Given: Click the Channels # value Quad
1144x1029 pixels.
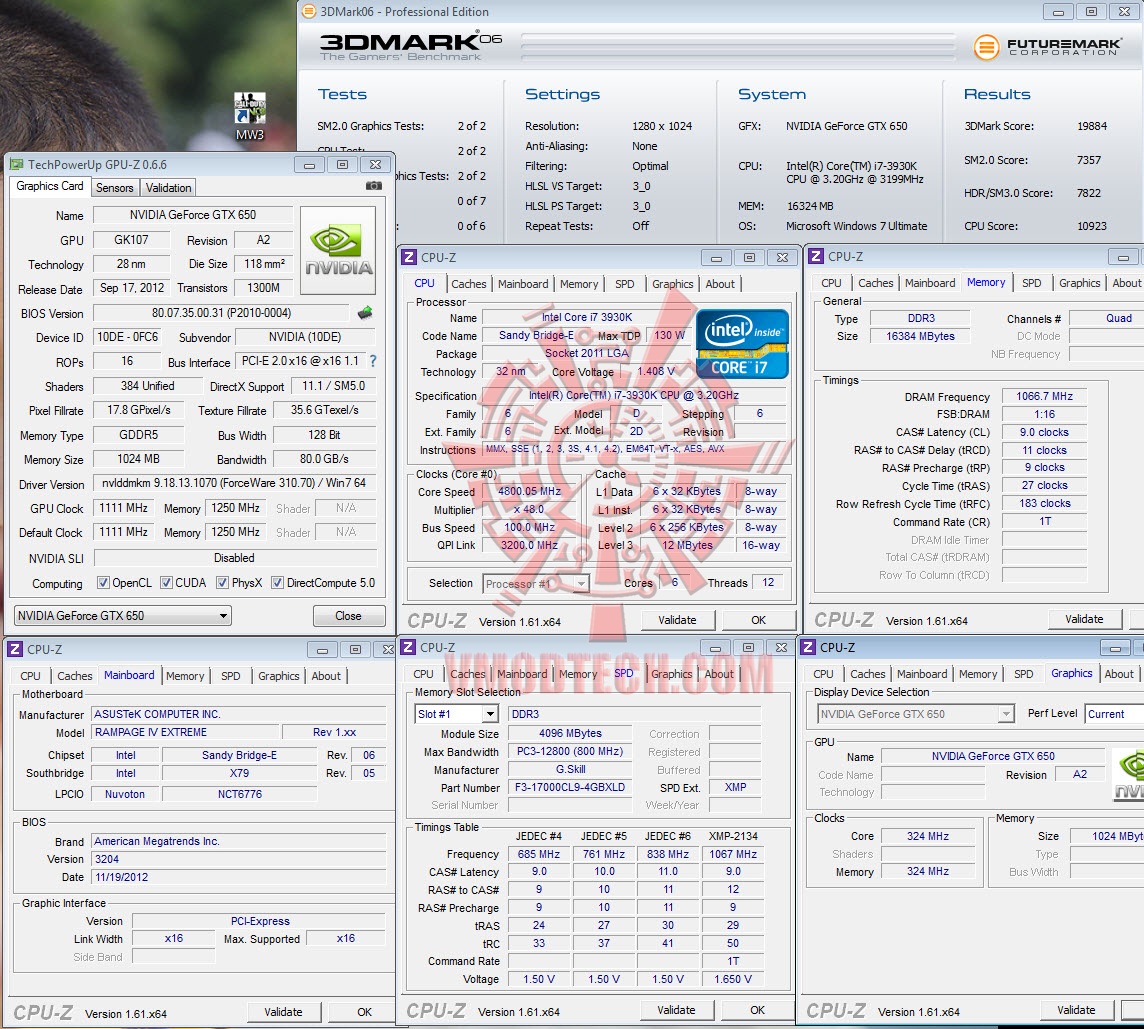Looking at the screenshot, I should 1106,318.
